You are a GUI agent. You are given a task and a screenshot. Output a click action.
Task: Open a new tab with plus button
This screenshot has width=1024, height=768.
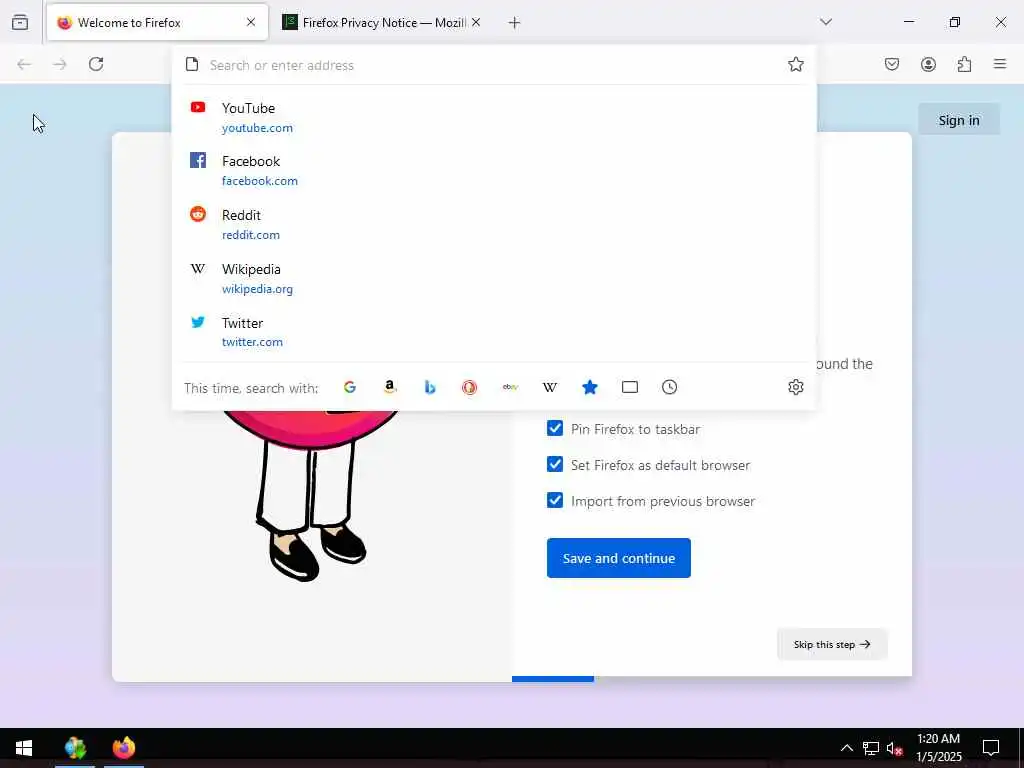tap(515, 23)
